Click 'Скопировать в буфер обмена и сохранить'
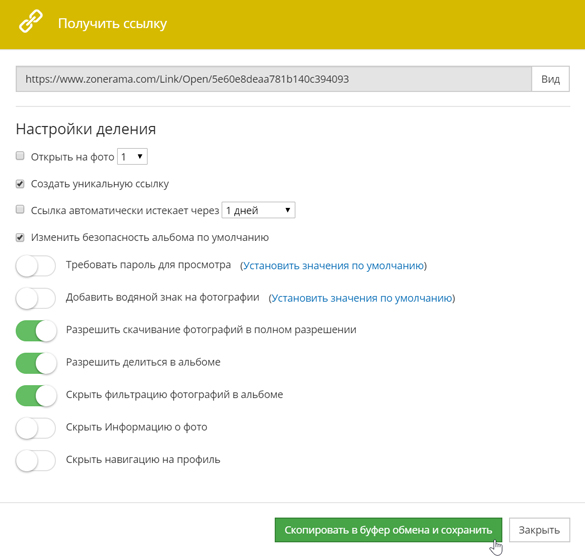Viewport: 585px width, 557px height. point(388,530)
